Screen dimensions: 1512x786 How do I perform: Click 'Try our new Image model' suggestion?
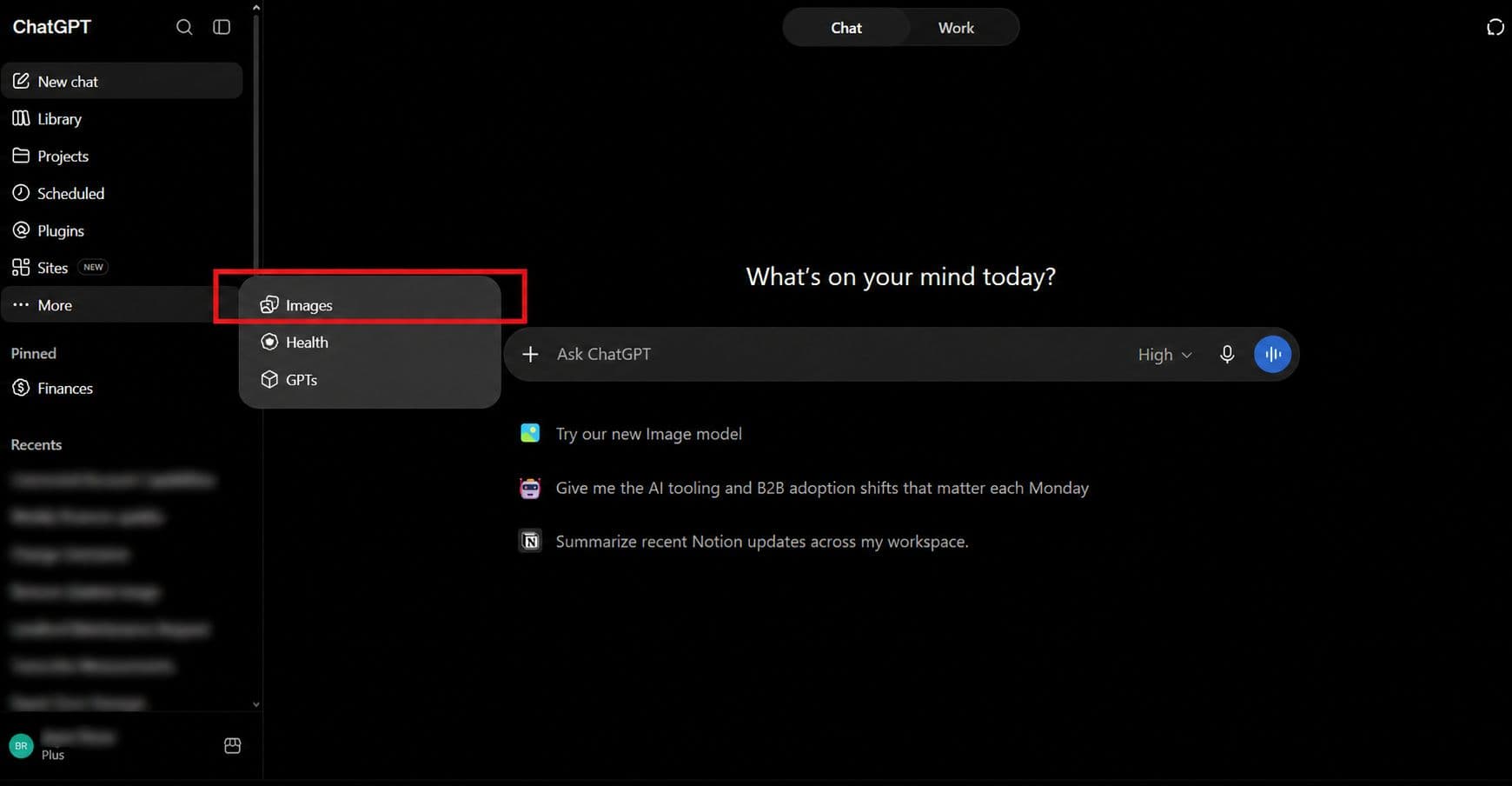648,434
